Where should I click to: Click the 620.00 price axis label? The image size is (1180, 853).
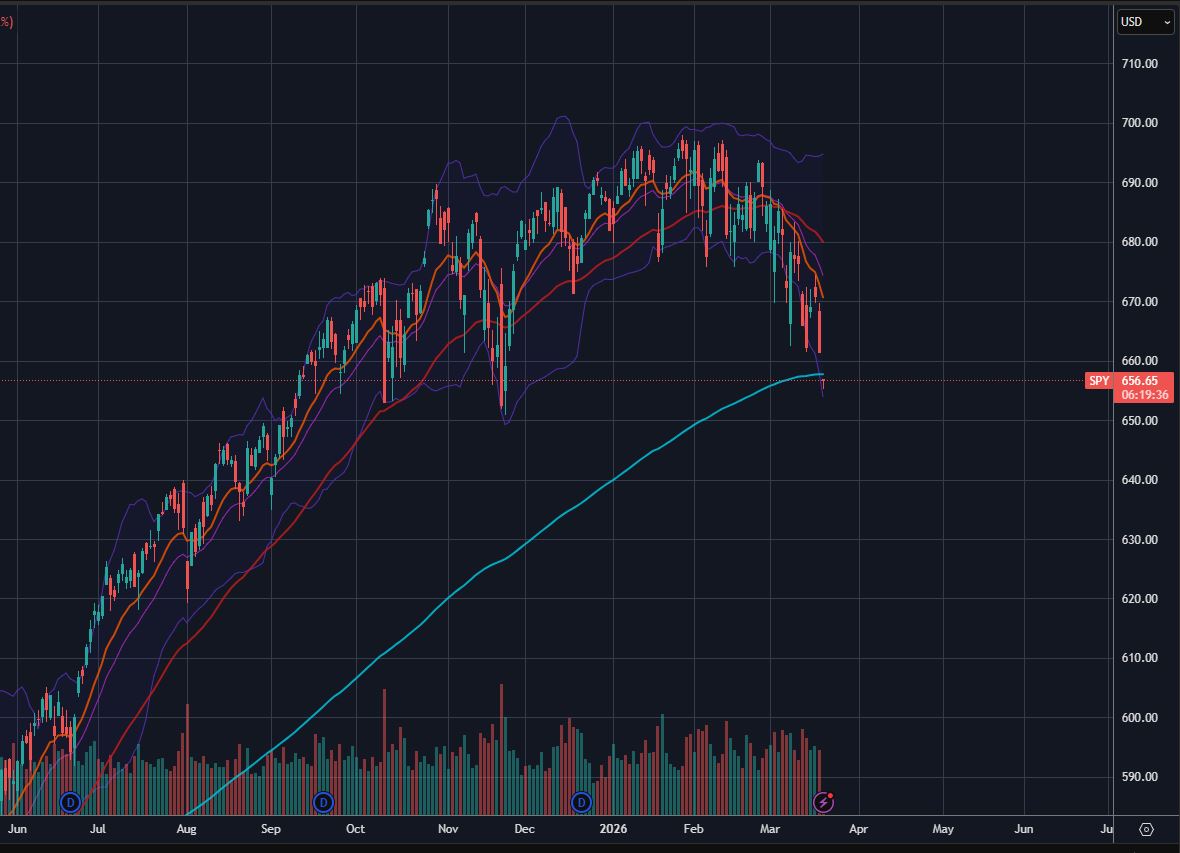(1139, 599)
